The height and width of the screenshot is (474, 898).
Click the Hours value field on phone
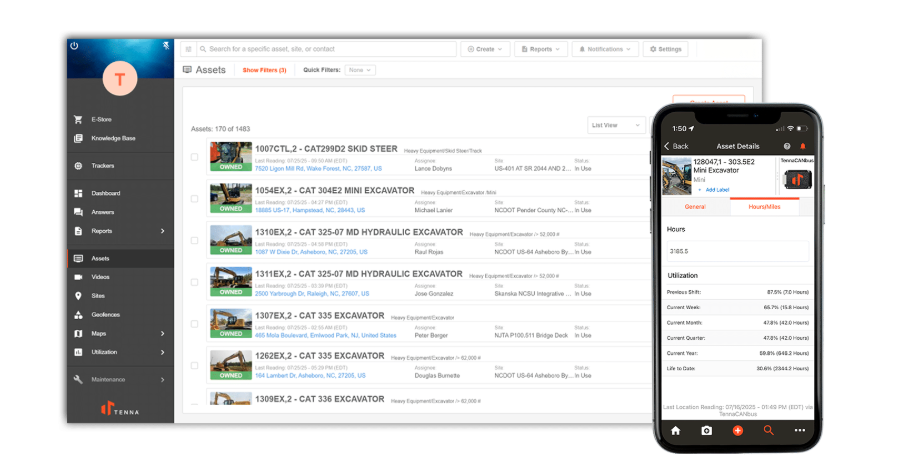point(738,251)
